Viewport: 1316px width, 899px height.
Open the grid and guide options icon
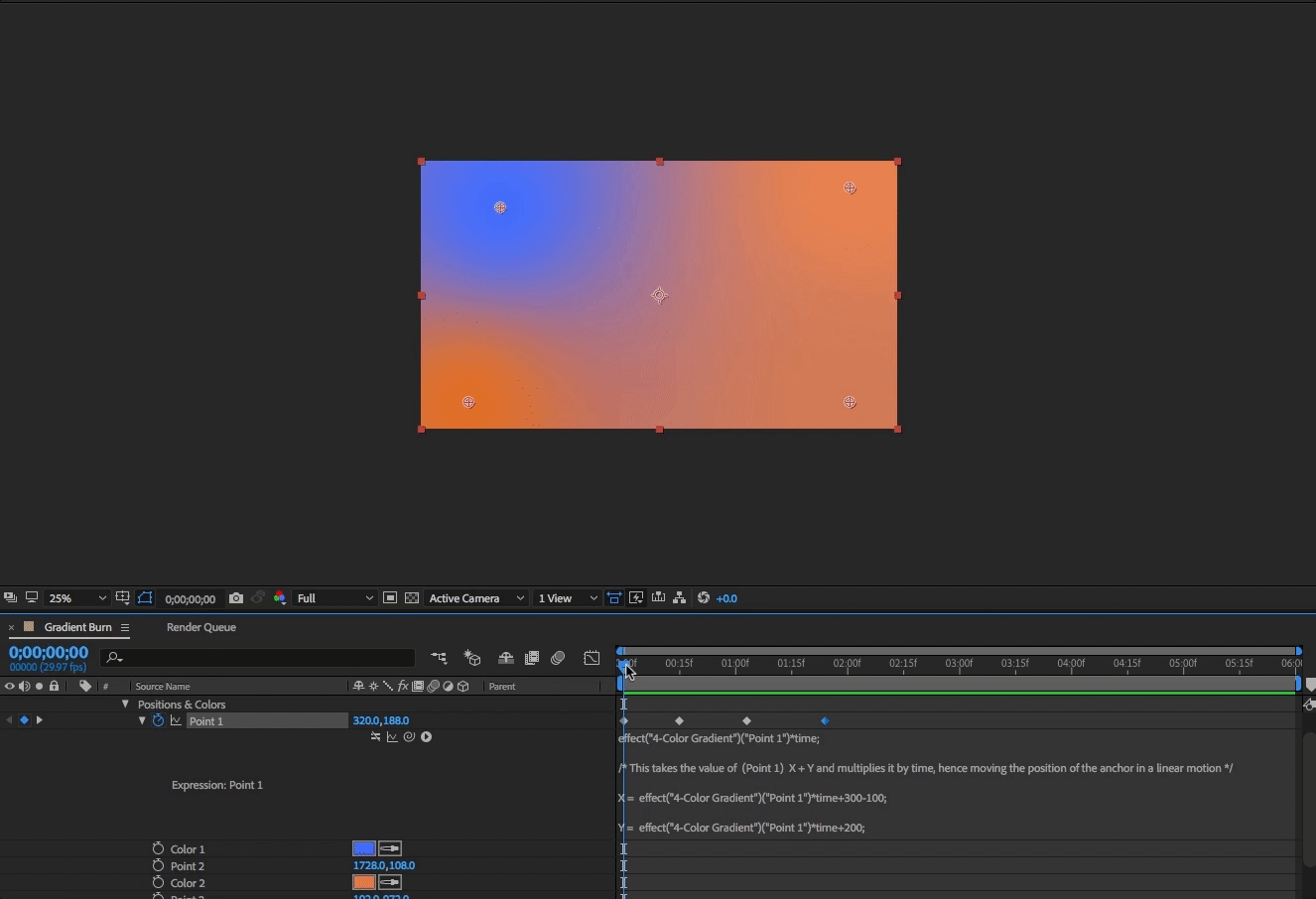[x=123, y=597]
